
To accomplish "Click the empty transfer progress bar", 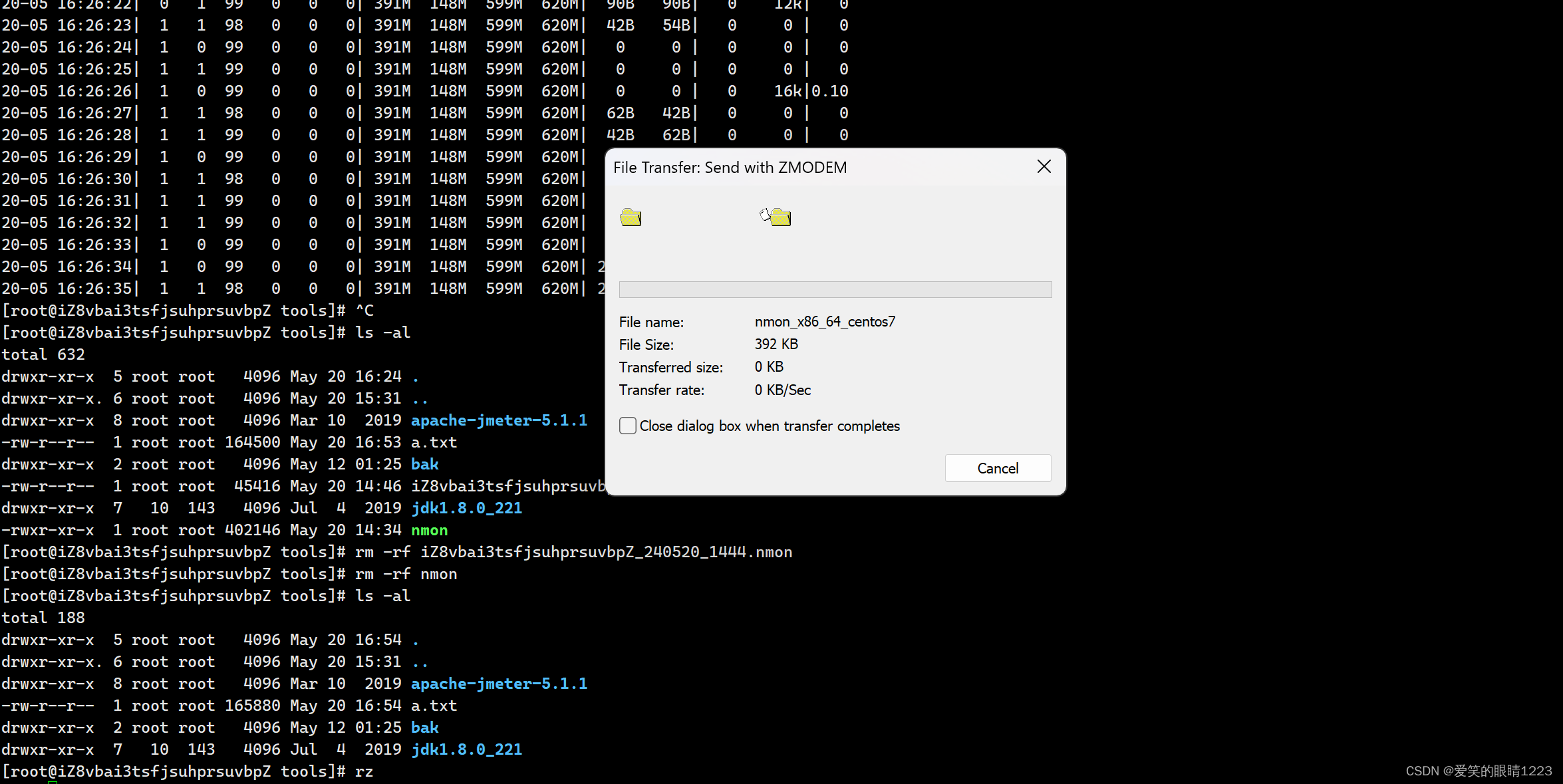I will 835,289.
